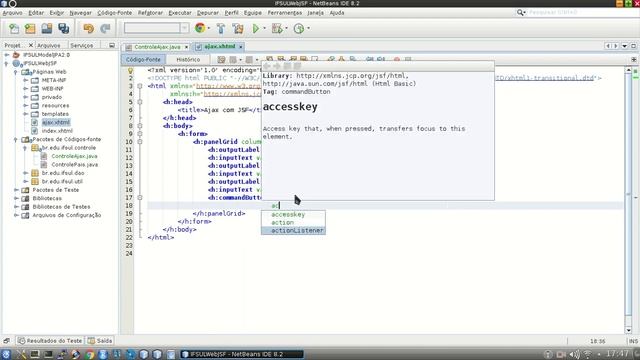This screenshot has width=640, height=360.
Task: Maximize the editor window with square icon
Action: coord(633,46)
